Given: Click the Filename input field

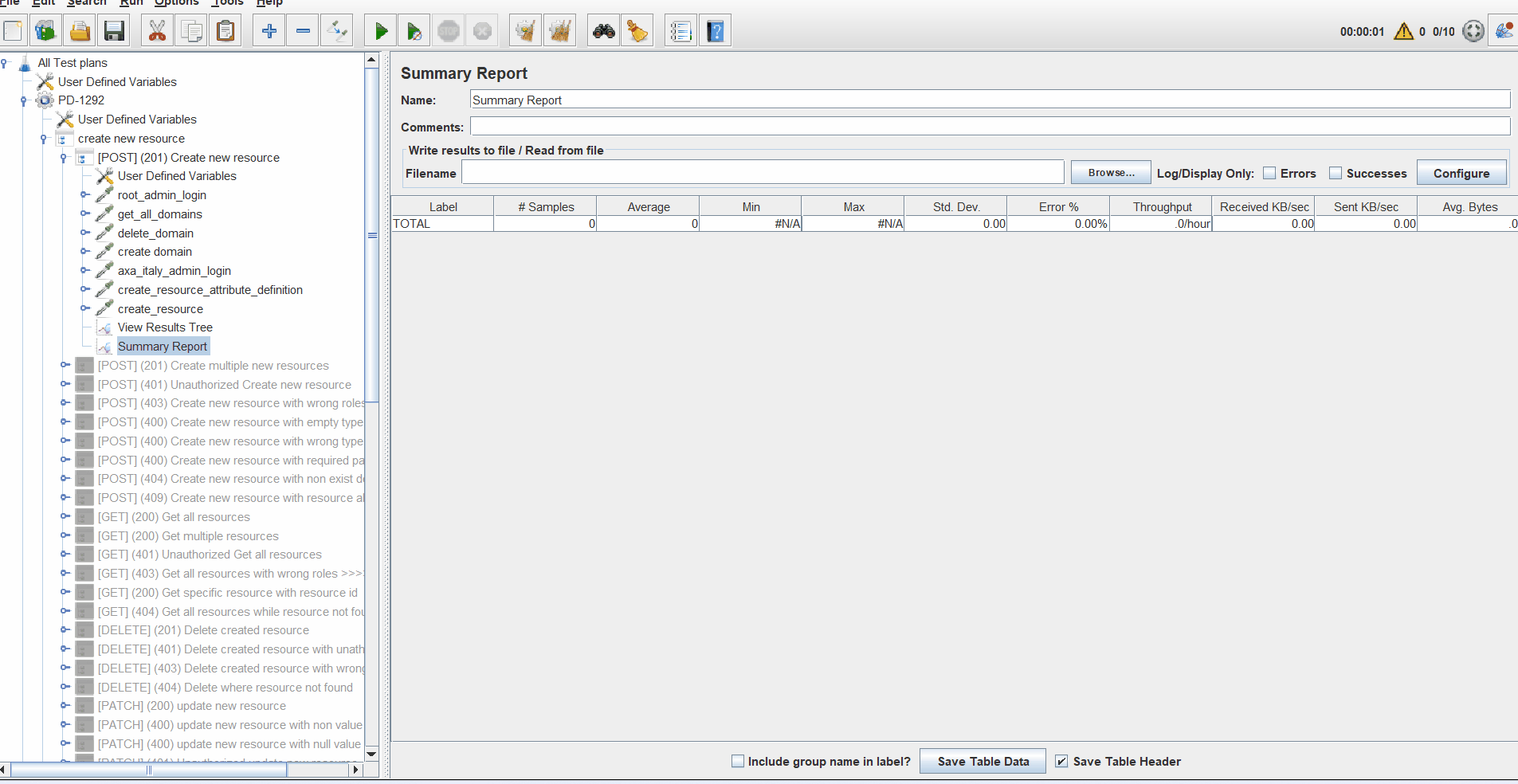Looking at the screenshot, I should tap(763, 173).
